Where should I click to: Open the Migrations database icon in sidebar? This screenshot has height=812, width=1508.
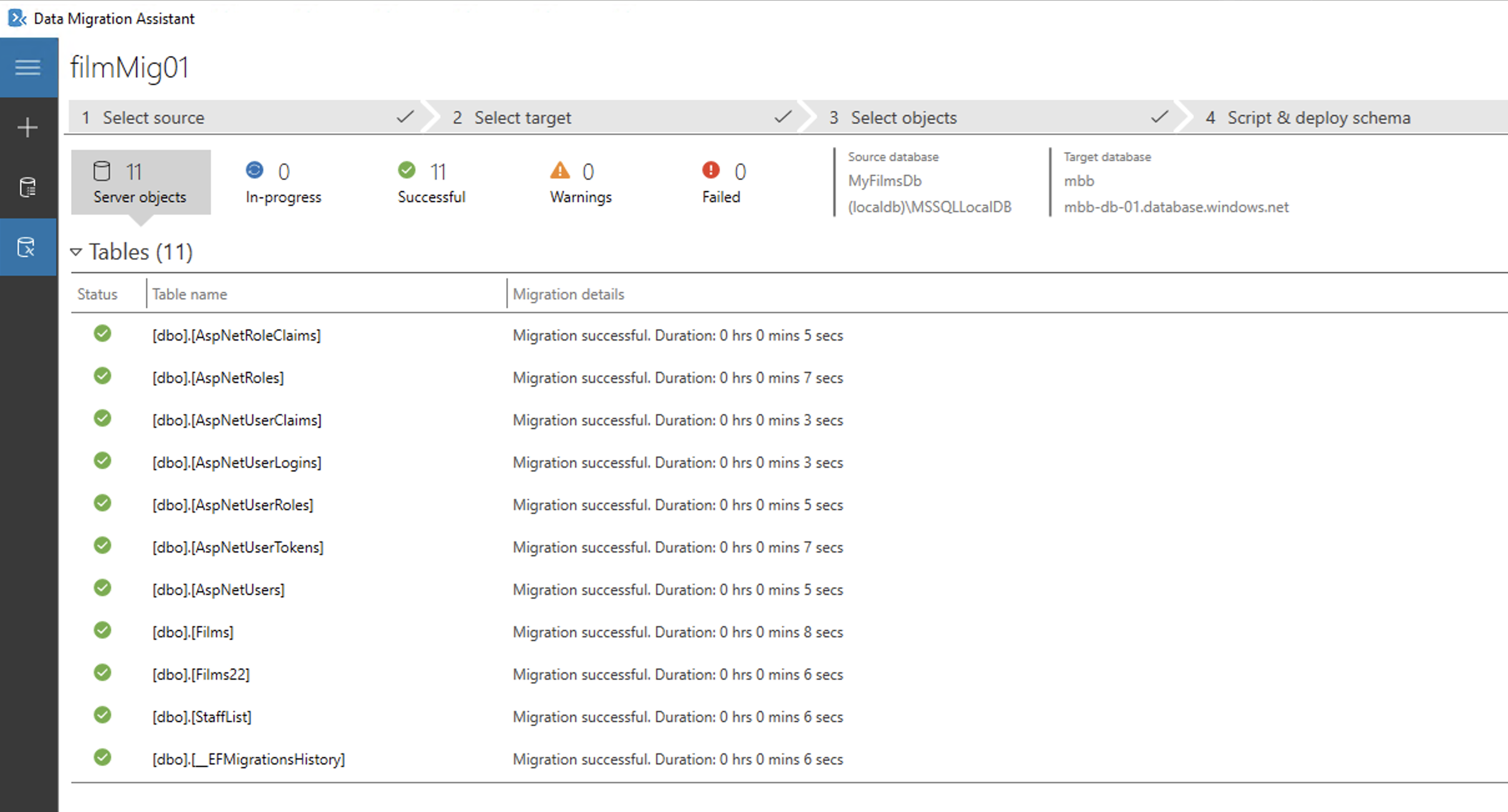(x=27, y=247)
